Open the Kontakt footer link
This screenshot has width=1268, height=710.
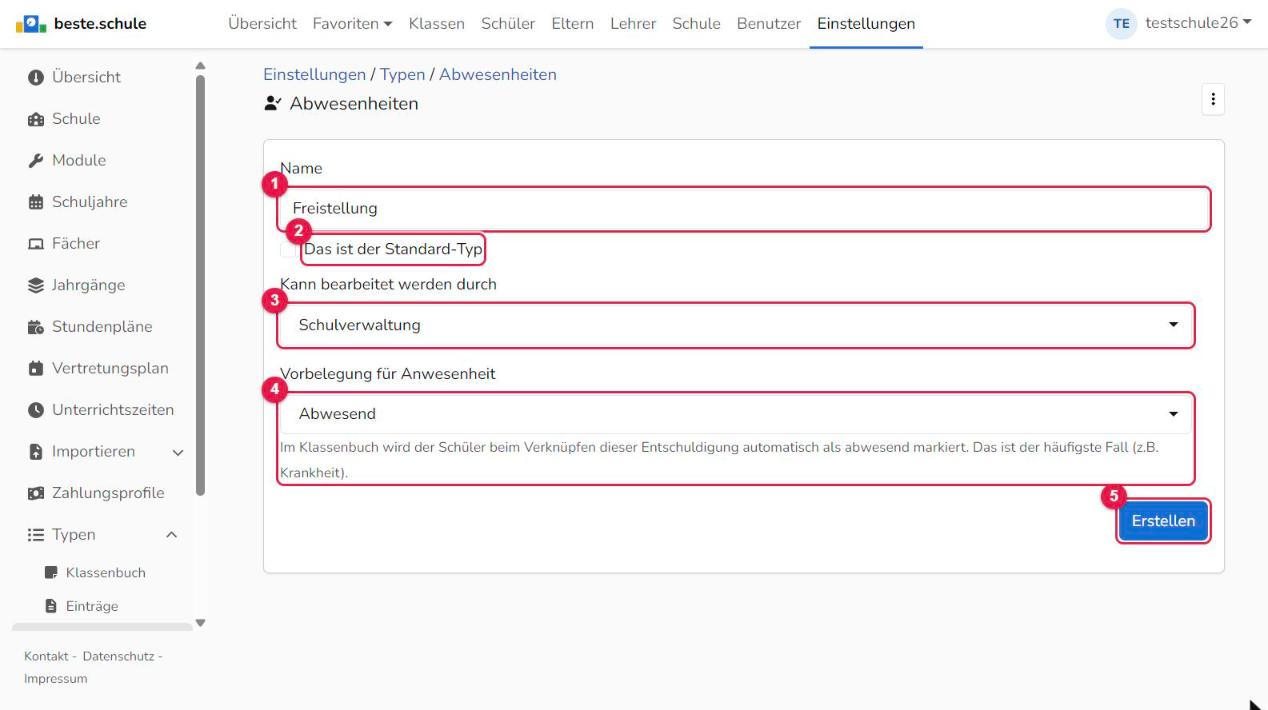point(46,656)
